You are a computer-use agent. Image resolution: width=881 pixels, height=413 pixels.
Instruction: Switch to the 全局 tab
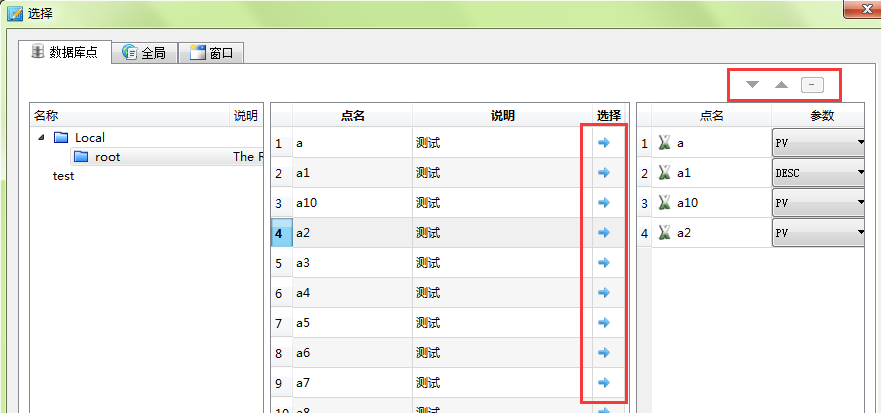tap(144, 53)
